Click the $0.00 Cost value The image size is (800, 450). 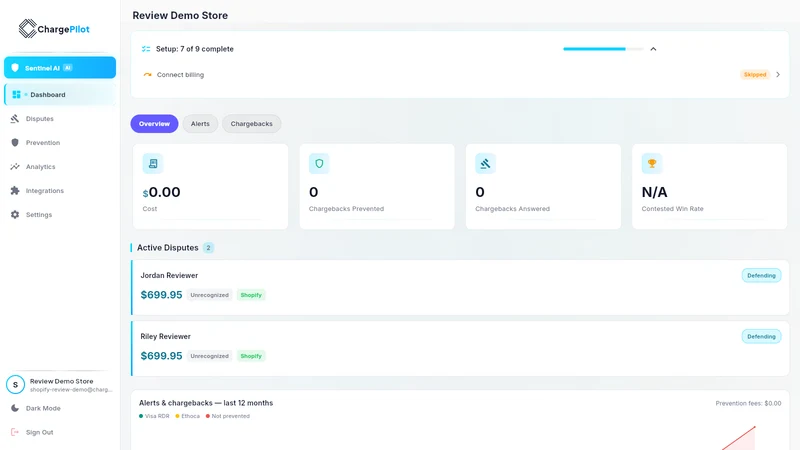pos(161,192)
